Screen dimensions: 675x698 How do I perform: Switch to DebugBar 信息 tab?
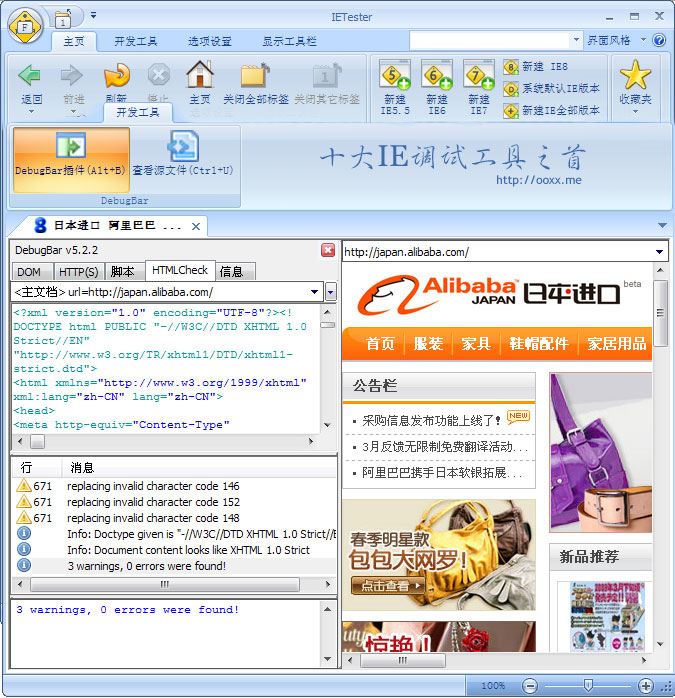(x=235, y=272)
